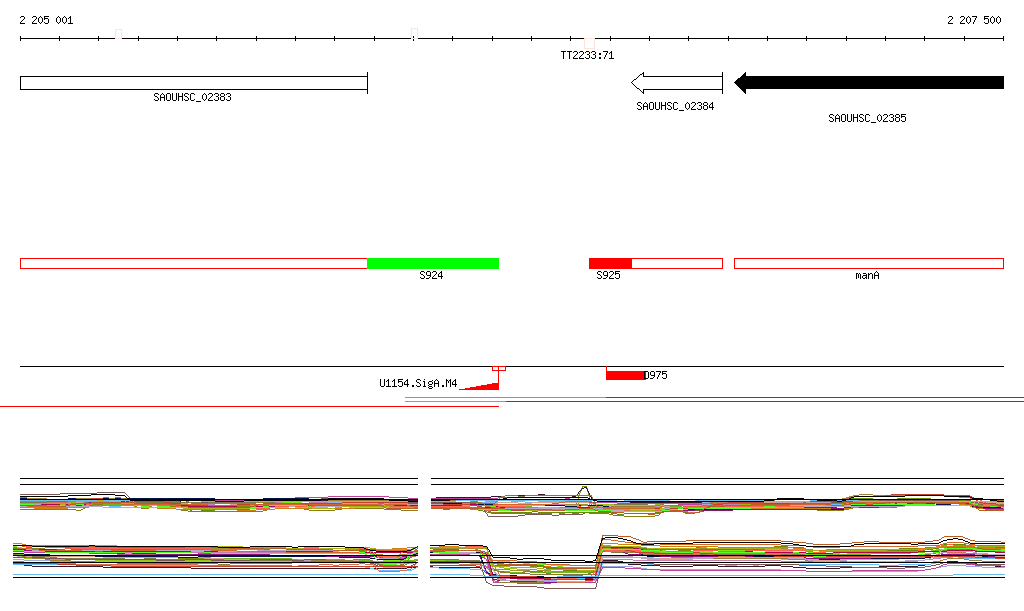Click the SAOUHSC_02384 text label

tap(675, 106)
